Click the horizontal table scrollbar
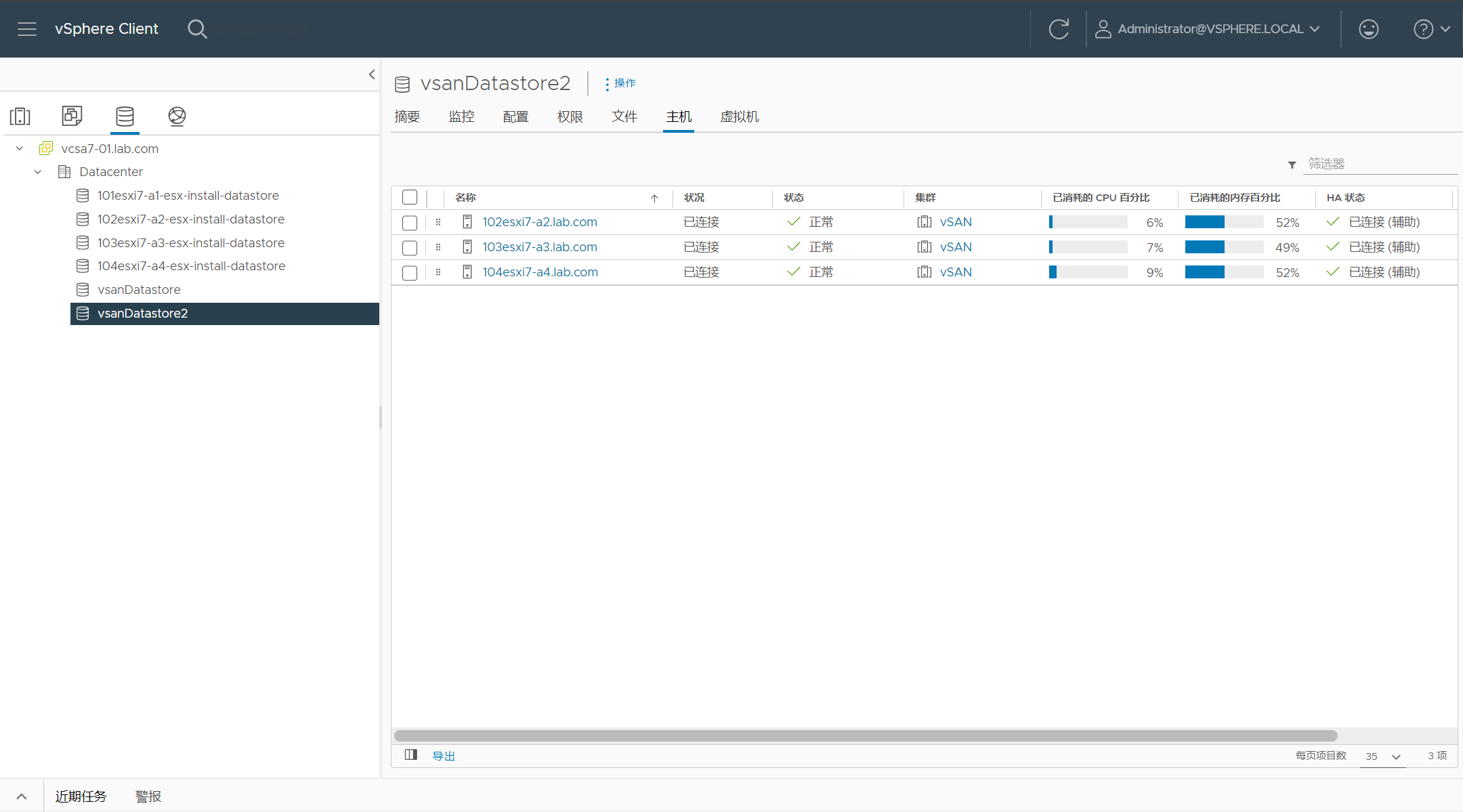Viewport: 1463px width, 812px height. pos(866,735)
